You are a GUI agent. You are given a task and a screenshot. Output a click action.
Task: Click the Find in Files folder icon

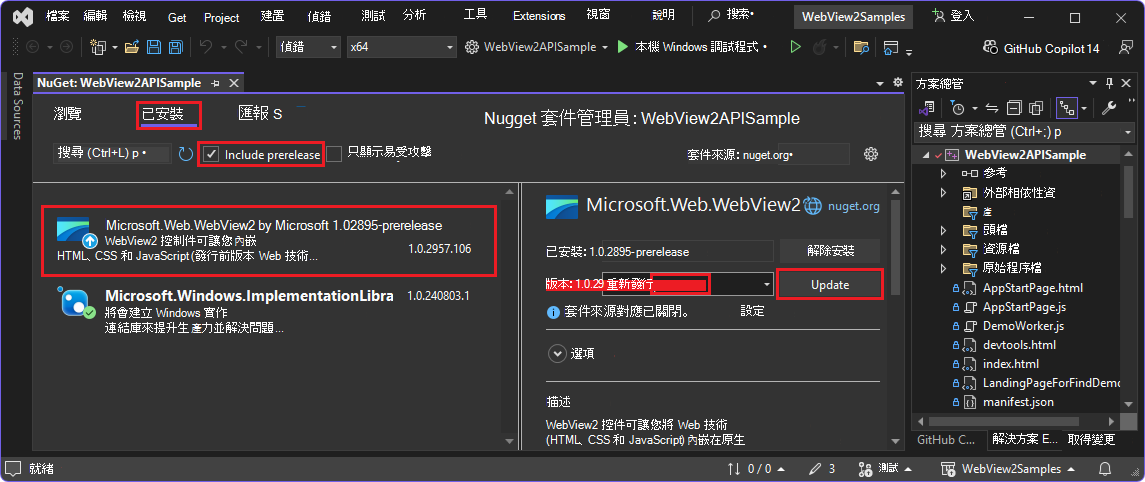(862, 47)
